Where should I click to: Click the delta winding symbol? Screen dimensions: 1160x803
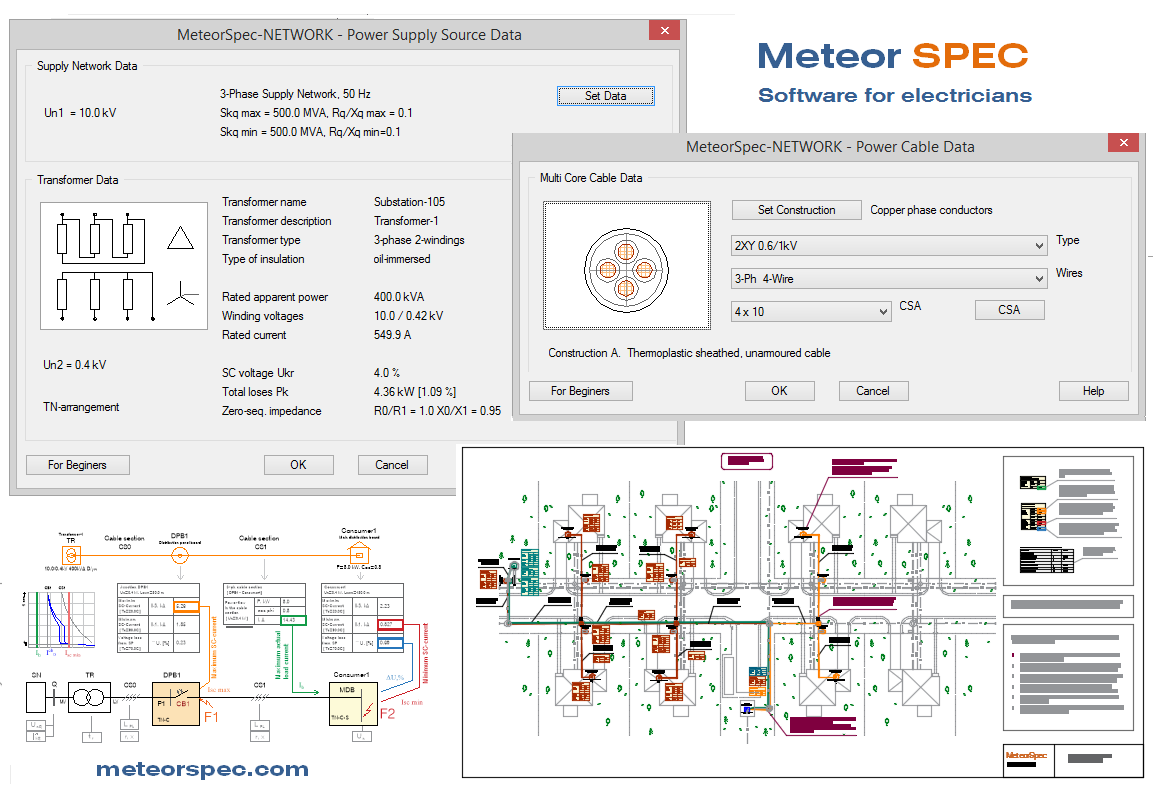click(181, 238)
